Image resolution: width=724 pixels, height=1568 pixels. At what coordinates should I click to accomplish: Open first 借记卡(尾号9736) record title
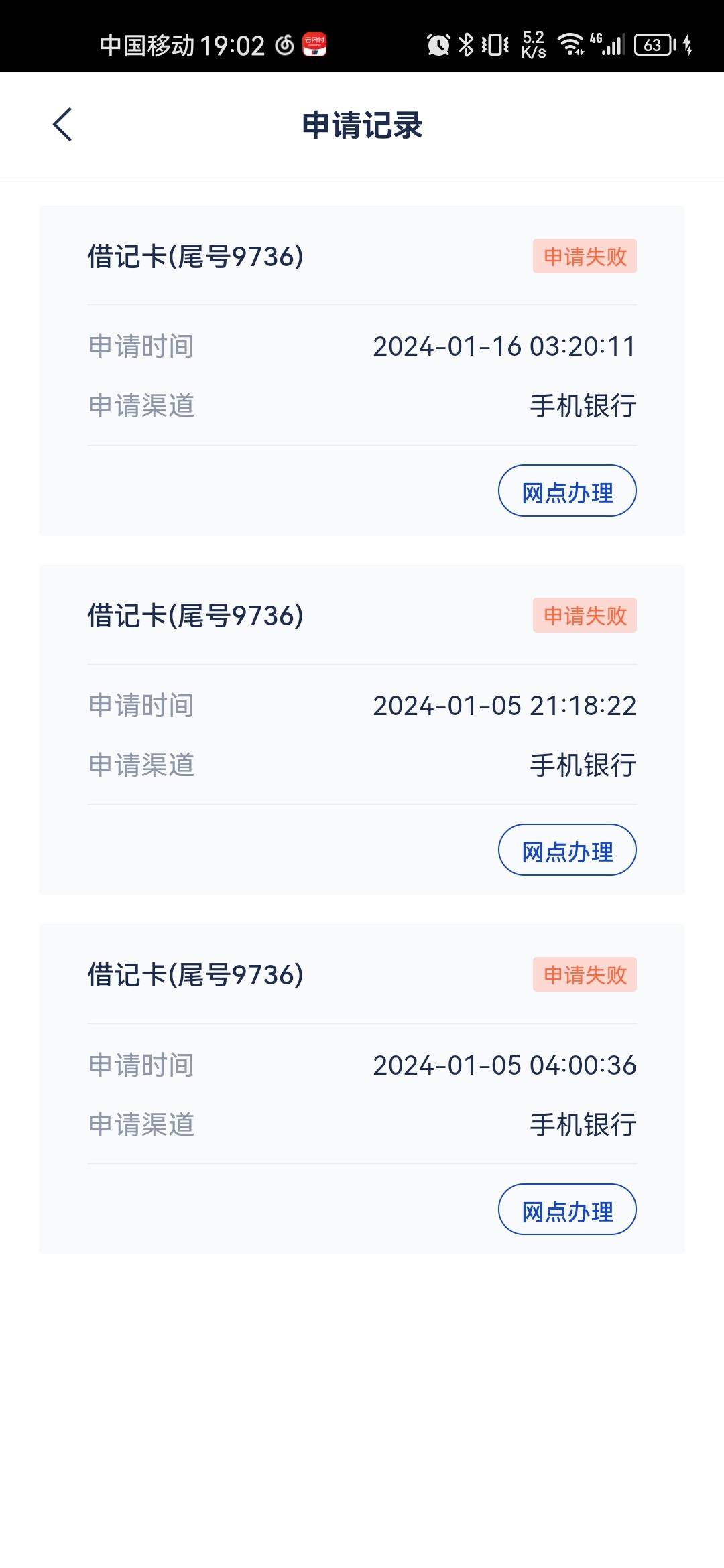click(x=195, y=257)
